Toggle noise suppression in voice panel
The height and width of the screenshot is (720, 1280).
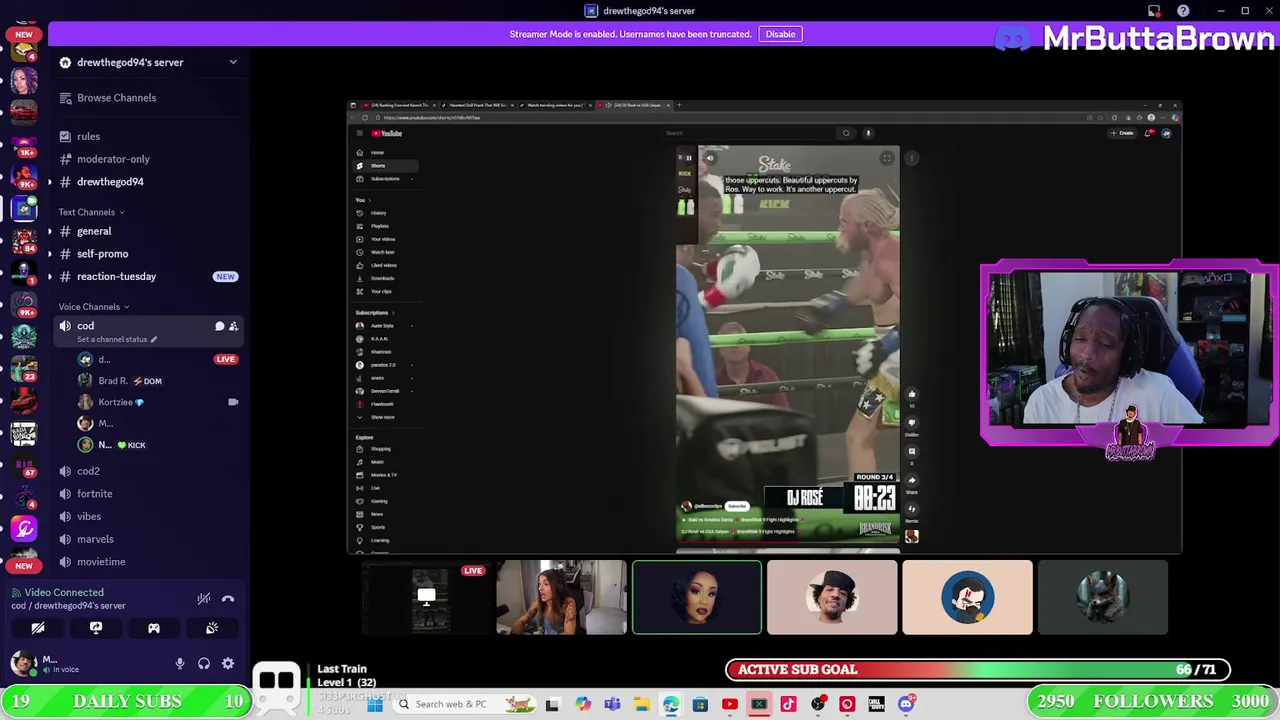204,599
